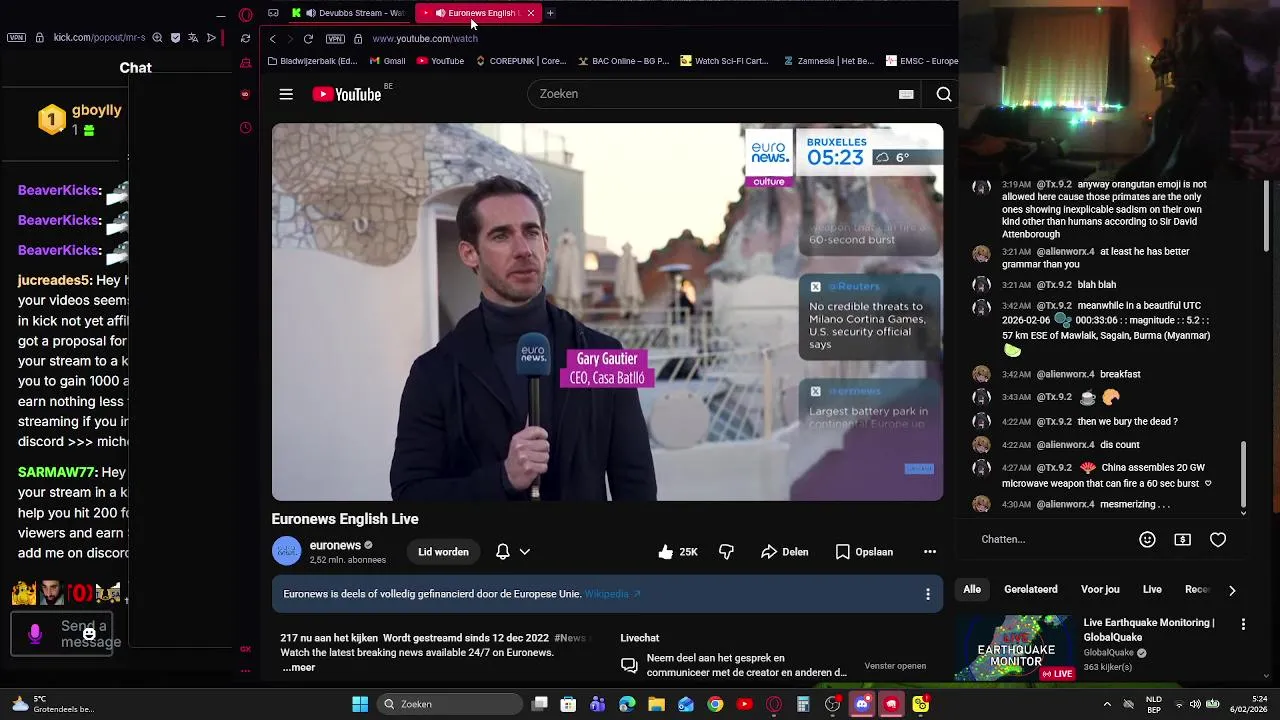The image size is (1280, 720).
Task: Open Discord from the taskbar
Action: pos(862,704)
